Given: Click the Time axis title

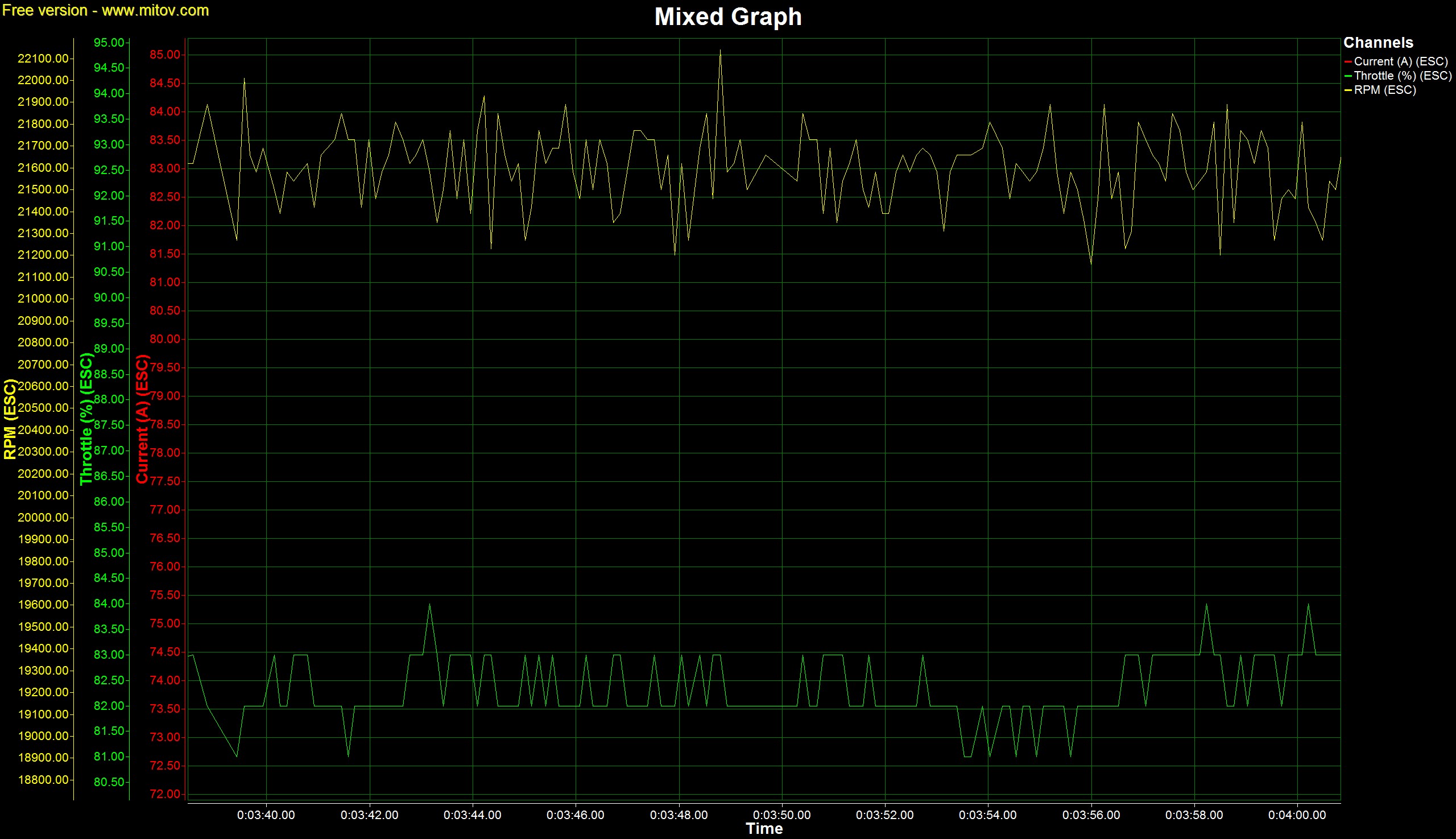Looking at the screenshot, I should click(763, 829).
